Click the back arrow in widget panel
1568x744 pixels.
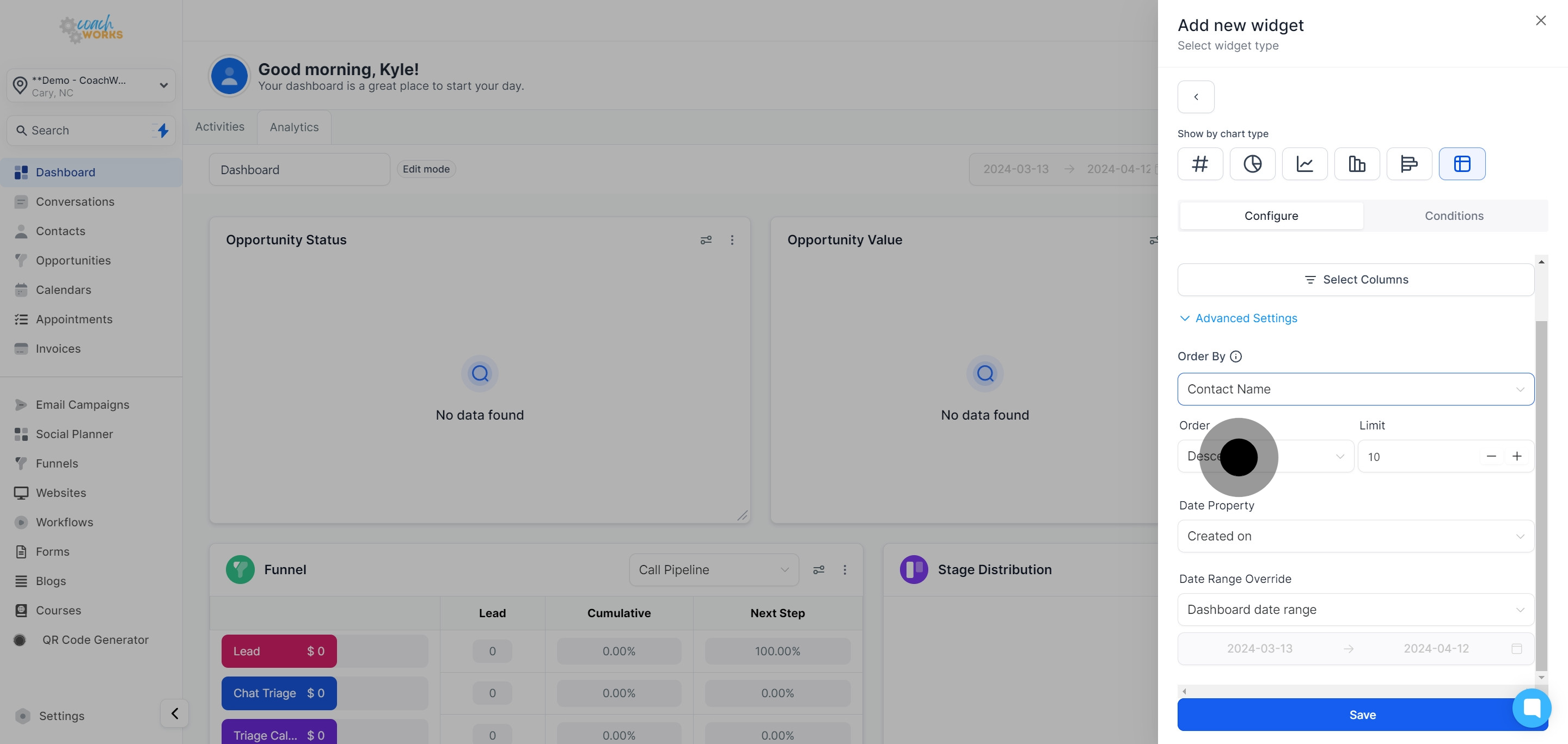(x=1196, y=97)
